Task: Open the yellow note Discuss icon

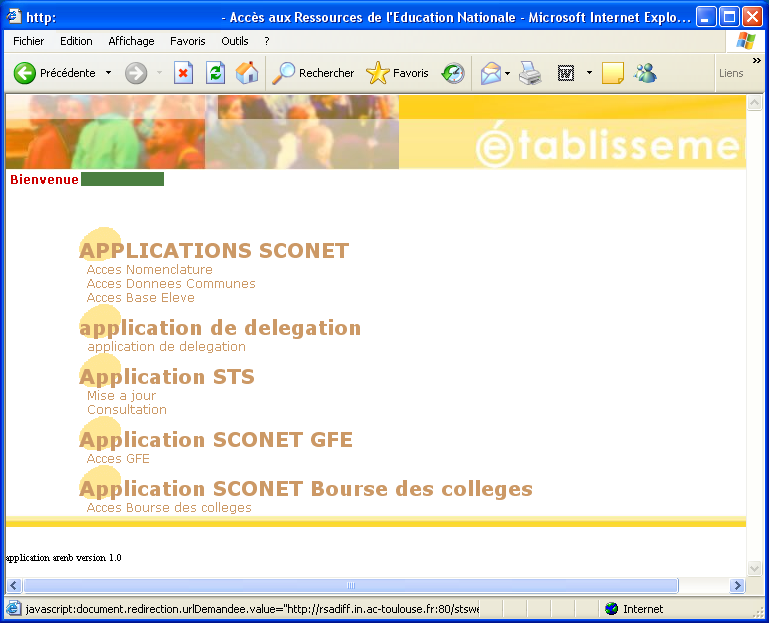Action: [613, 74]
